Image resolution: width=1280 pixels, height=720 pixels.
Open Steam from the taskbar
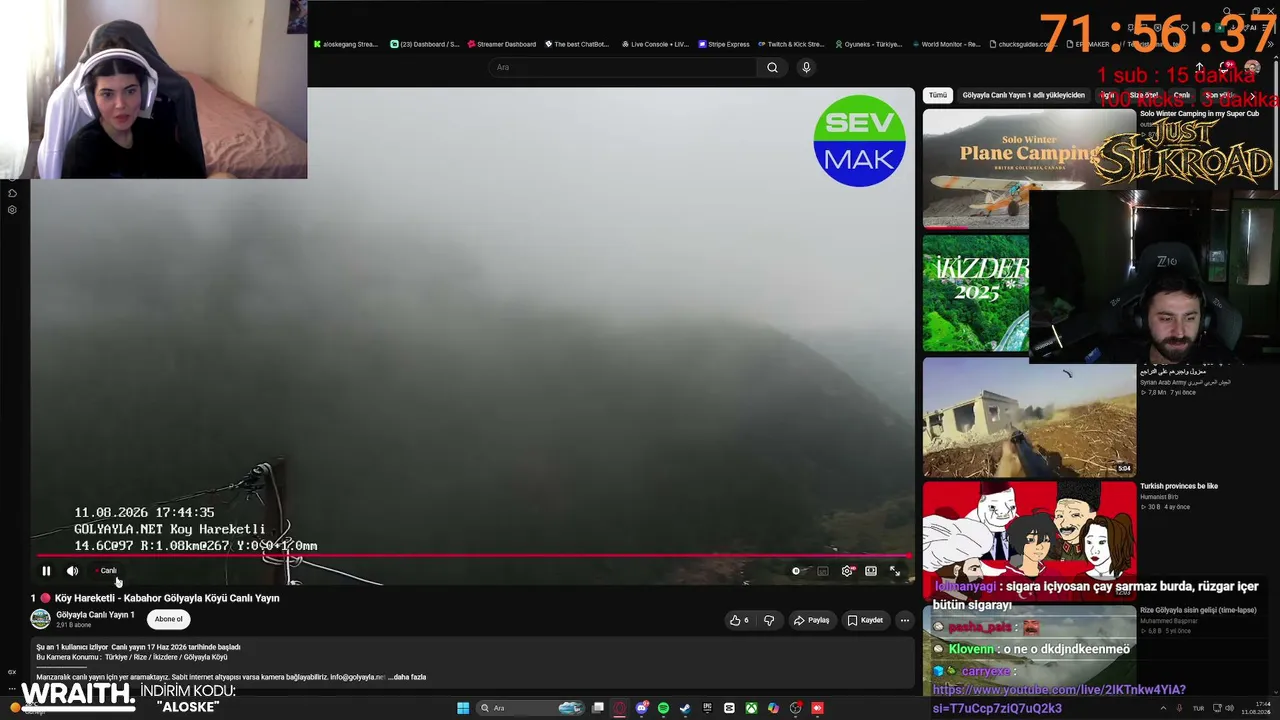tap(685, 708)
